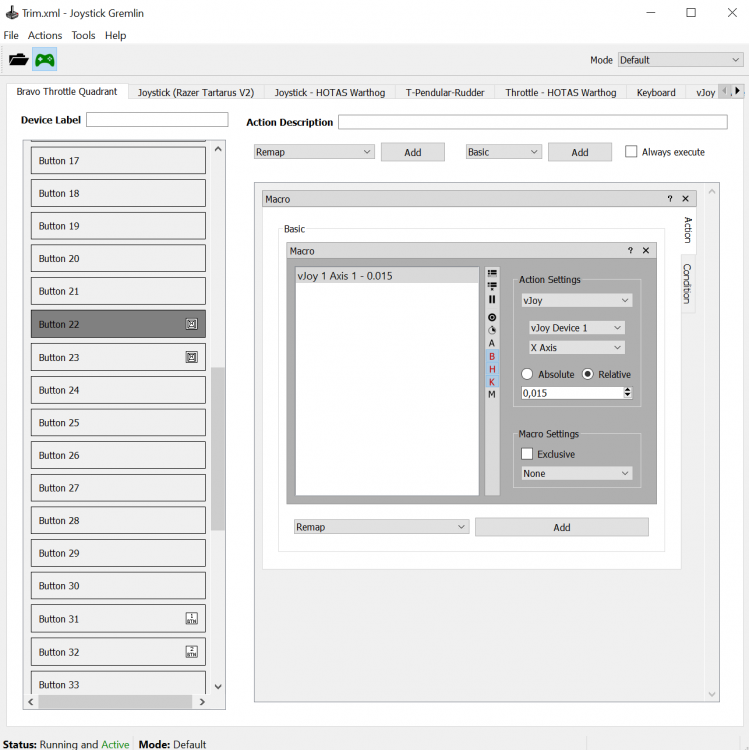This screenshot has height=750, width=749.
Task: Select Button 23 in device list
Action: 118,357
